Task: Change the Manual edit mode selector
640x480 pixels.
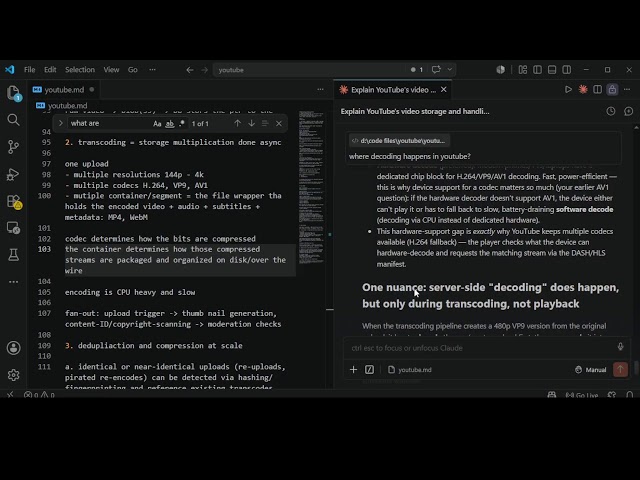Action: pyautogui.click(x=590, y=370)
